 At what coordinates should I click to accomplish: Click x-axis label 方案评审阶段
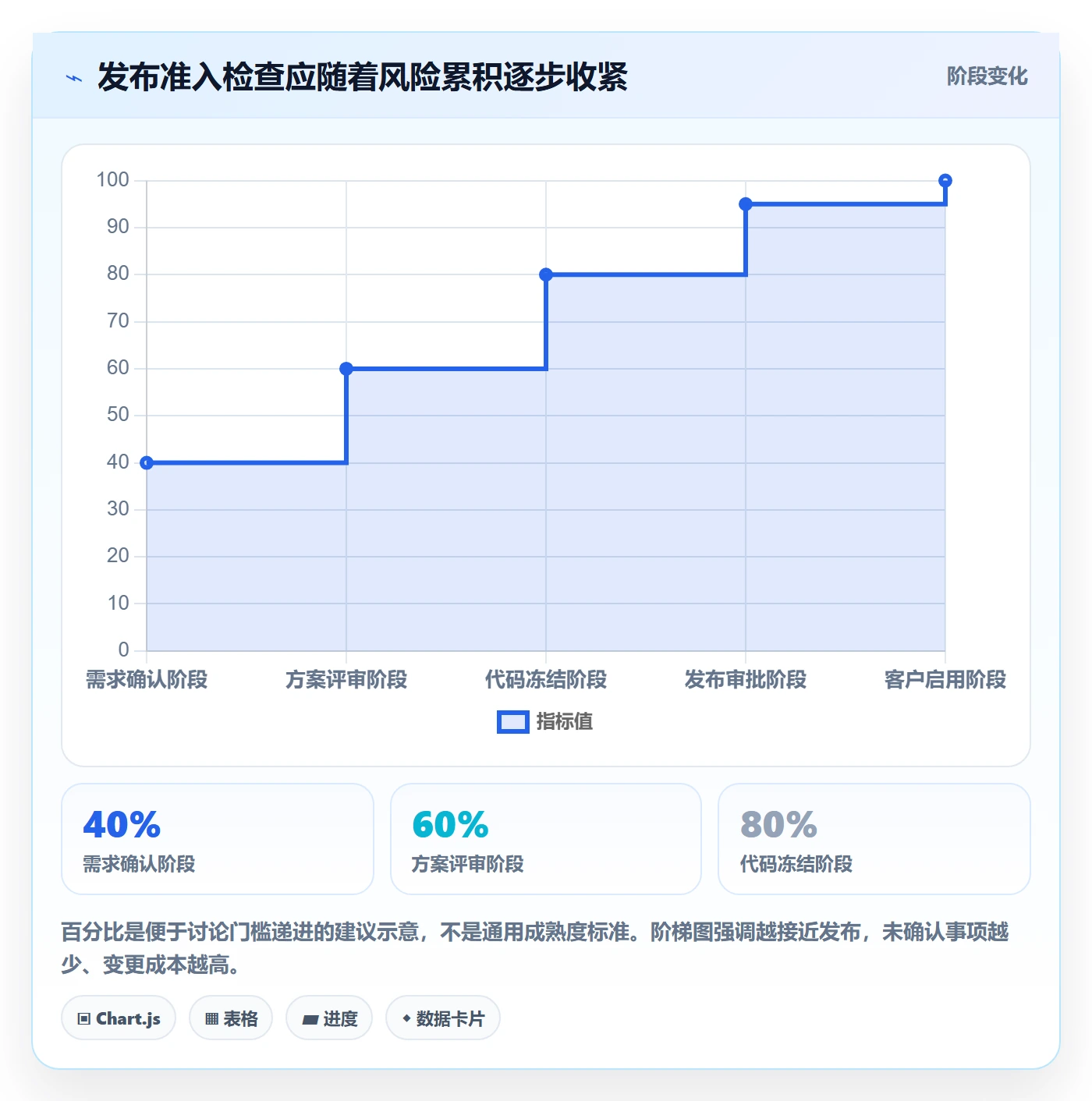346,680
